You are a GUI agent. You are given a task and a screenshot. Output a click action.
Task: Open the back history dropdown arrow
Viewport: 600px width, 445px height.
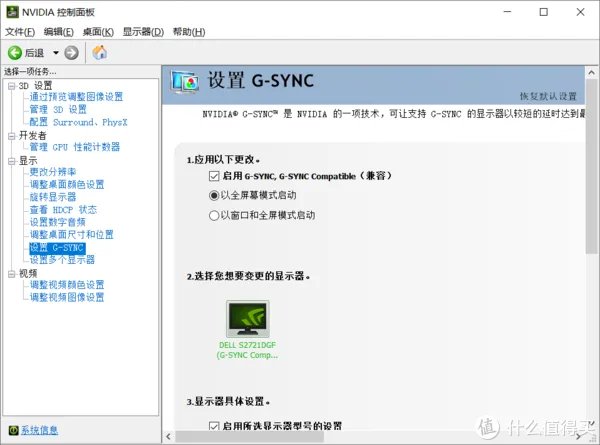(x=56, y=53)
